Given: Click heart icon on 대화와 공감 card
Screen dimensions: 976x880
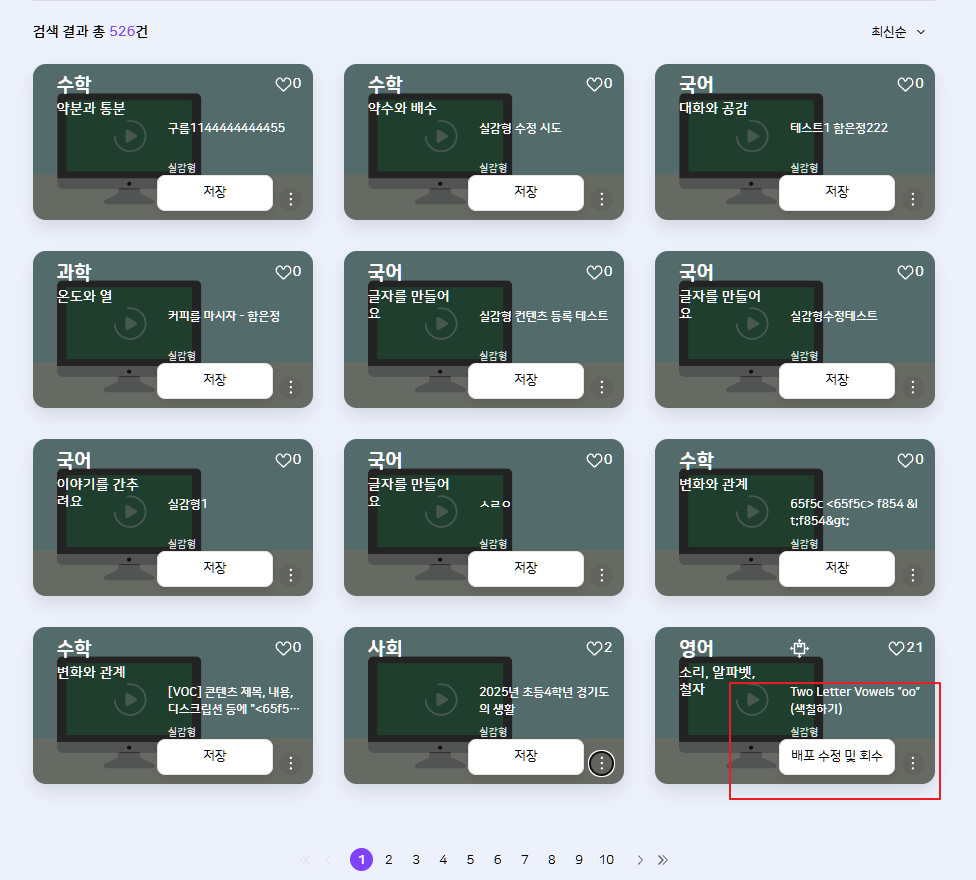Looking at the screenshot, I should pos(904,84).
